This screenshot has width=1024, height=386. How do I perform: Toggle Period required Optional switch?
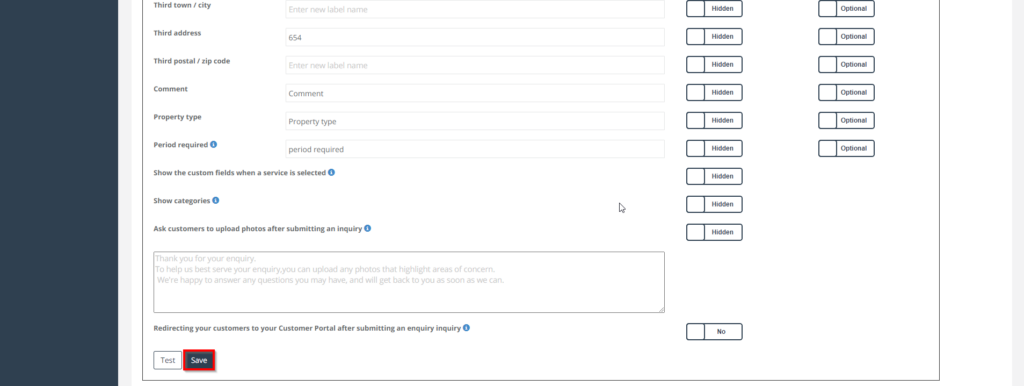tap(846, 148)
